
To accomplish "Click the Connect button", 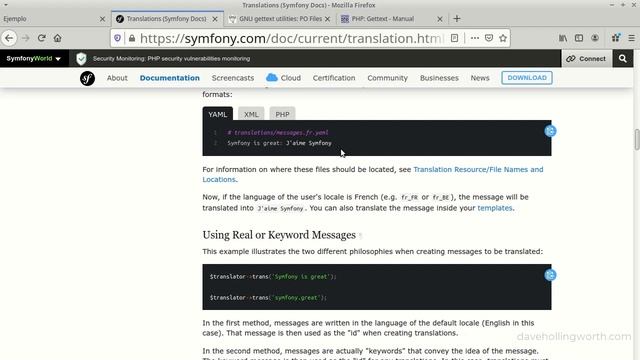I will pos(586,58).
